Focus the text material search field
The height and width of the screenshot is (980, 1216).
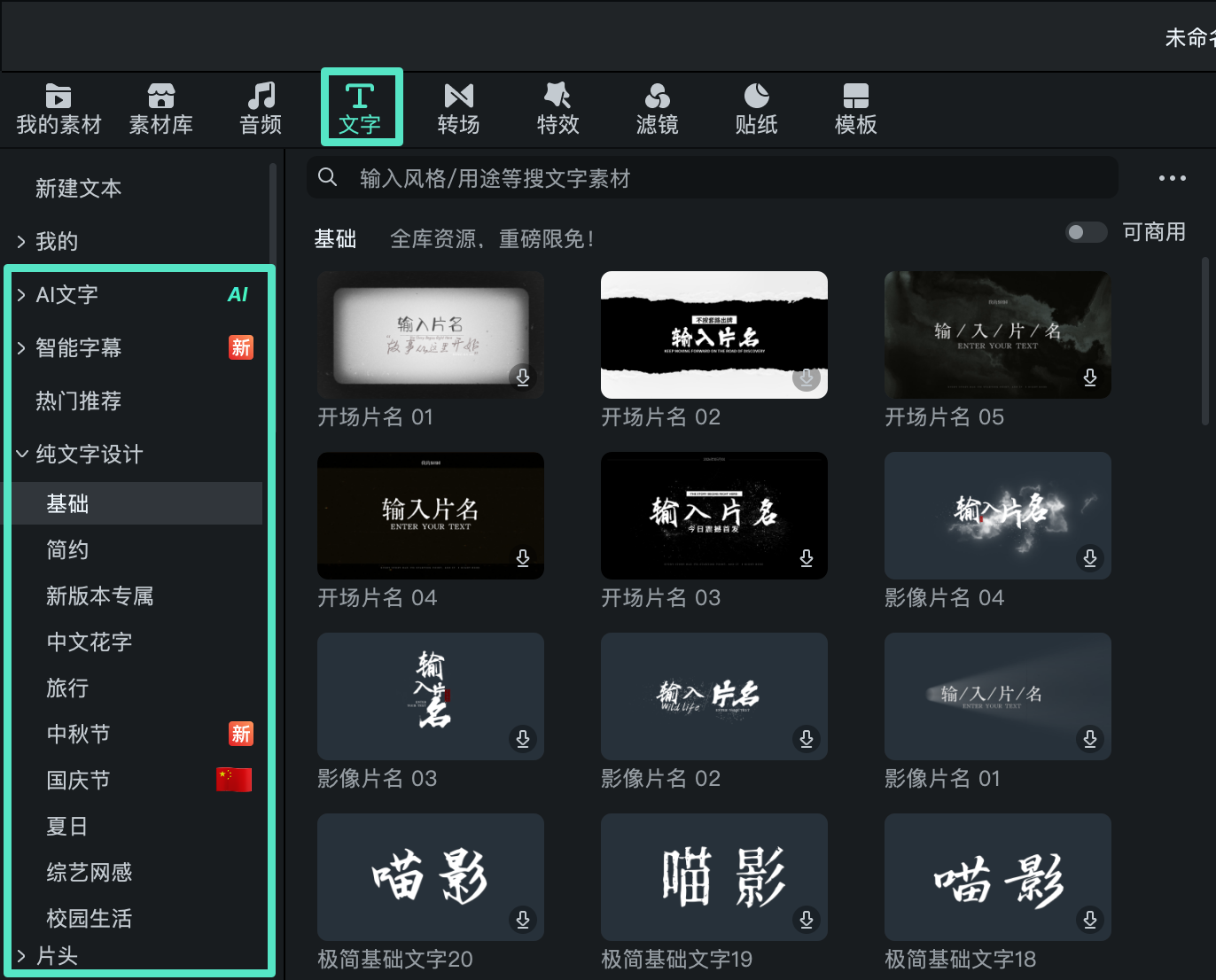point(713,178)
